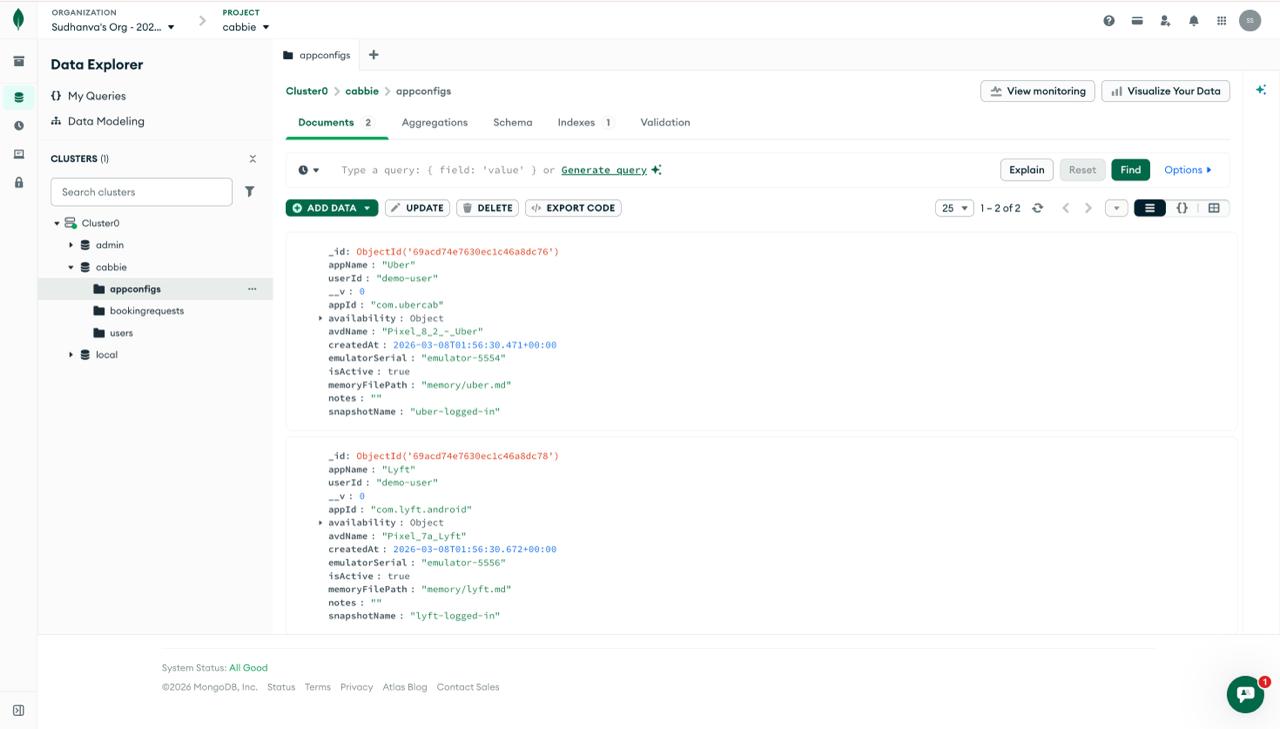Switch to the Validation tab

(x=665, y=122)
